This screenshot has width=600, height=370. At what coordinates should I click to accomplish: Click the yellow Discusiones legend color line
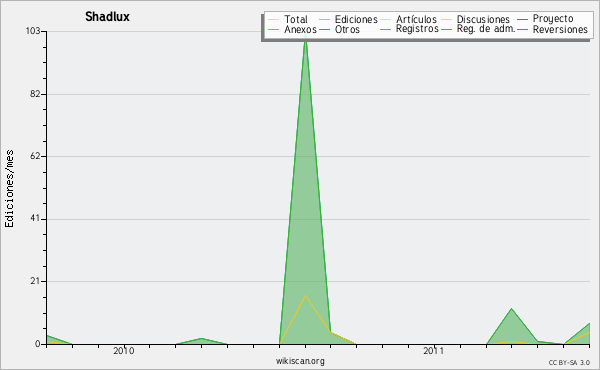(447, 19)
